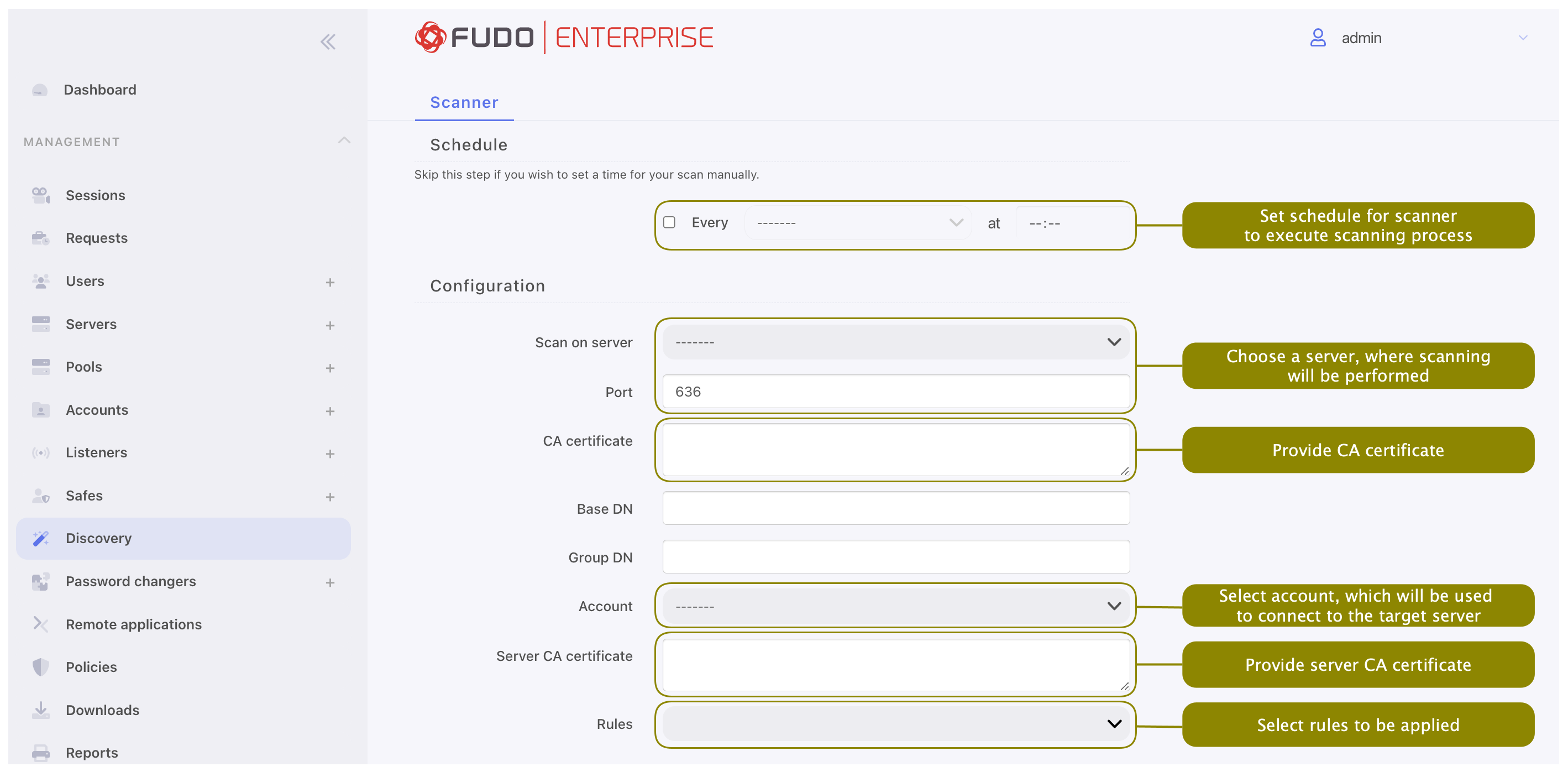1568x777 pixels.
Task: Open the Dashboard icon in the sidebar
Action: [40, 90]
